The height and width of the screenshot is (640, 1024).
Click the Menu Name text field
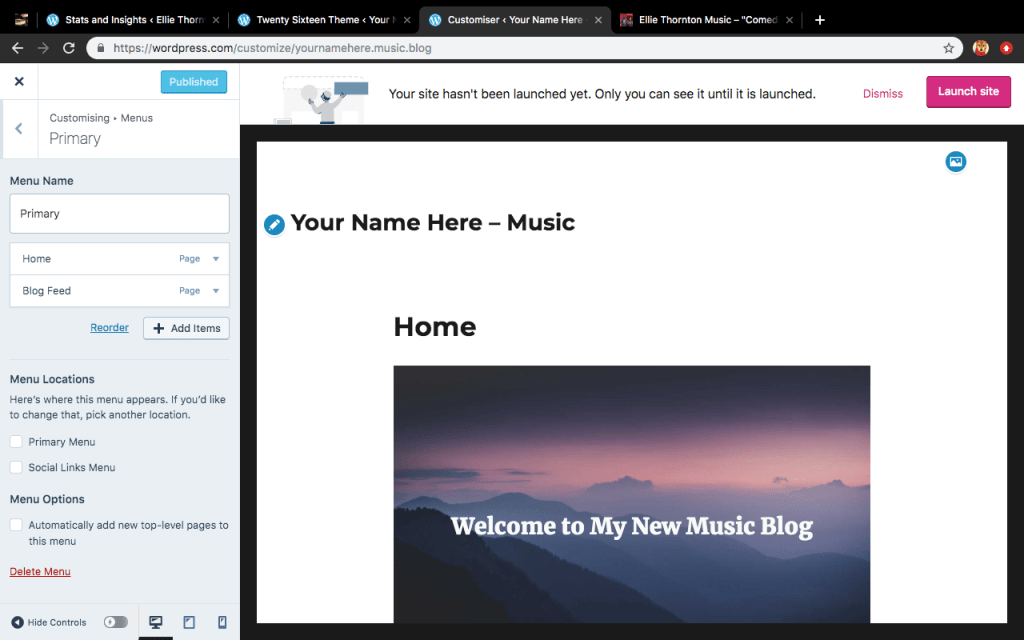119,214
